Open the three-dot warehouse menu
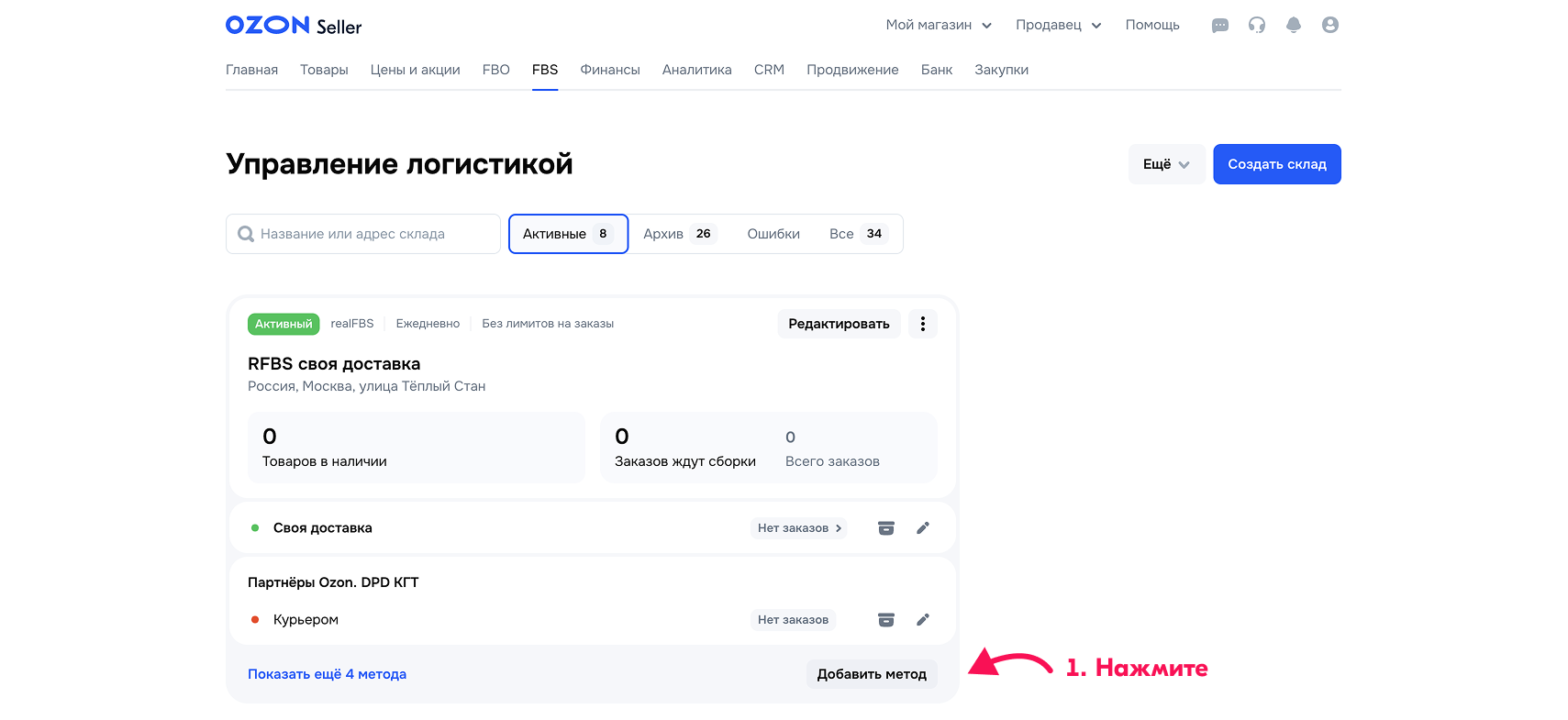Screen dimensions: 1568x720 tap(923, 324)
